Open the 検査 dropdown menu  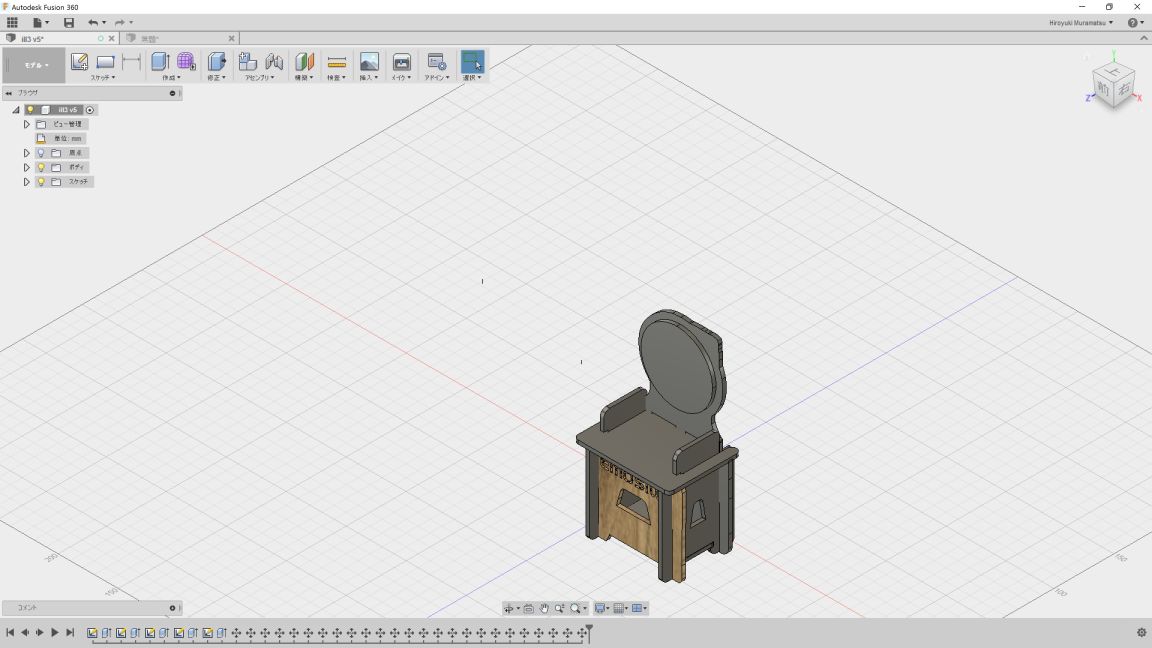336,77
